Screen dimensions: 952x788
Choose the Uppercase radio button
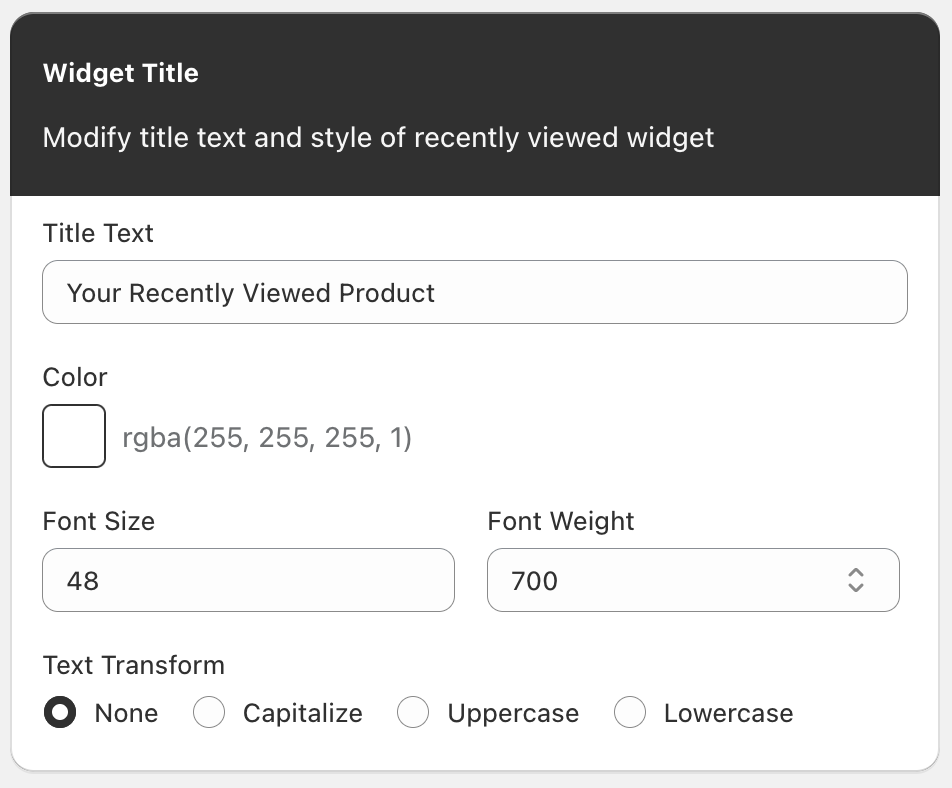pyautogui.click(x=413, y=713)
